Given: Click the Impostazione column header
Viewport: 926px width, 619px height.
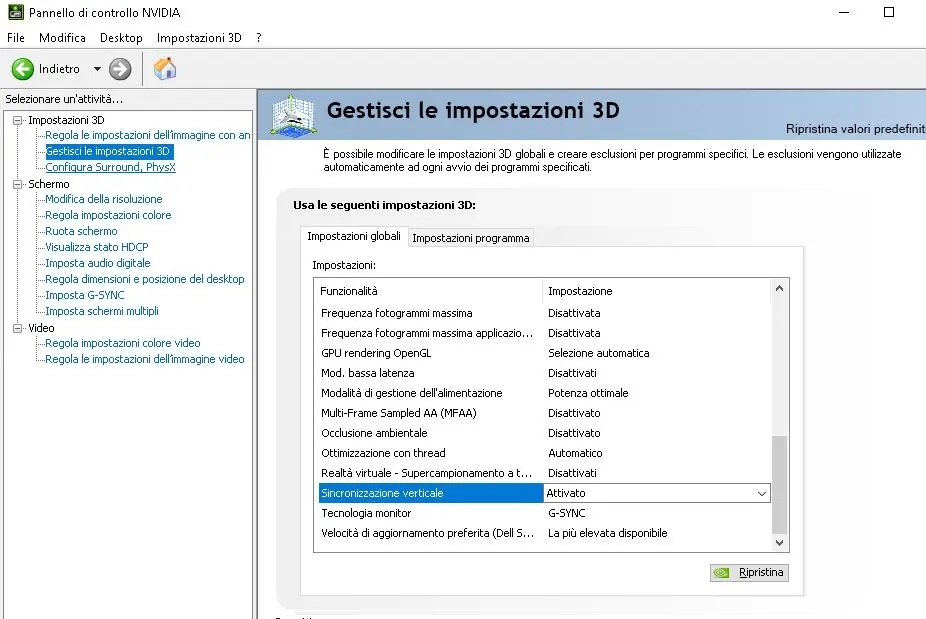Looking at the screenshot, I should 657,291.
